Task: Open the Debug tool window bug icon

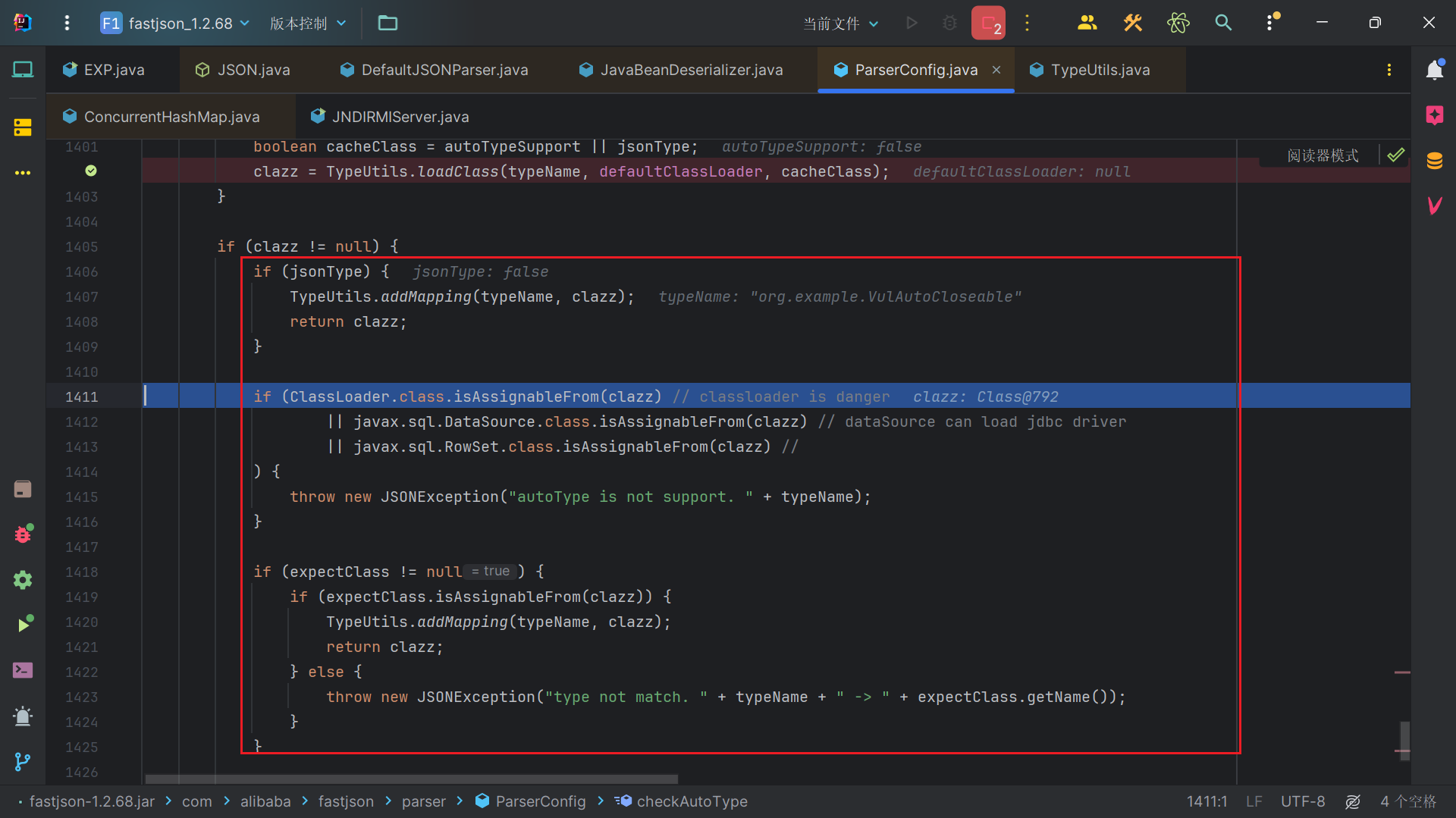Action: pyautogui.click(x=23, y=534)
